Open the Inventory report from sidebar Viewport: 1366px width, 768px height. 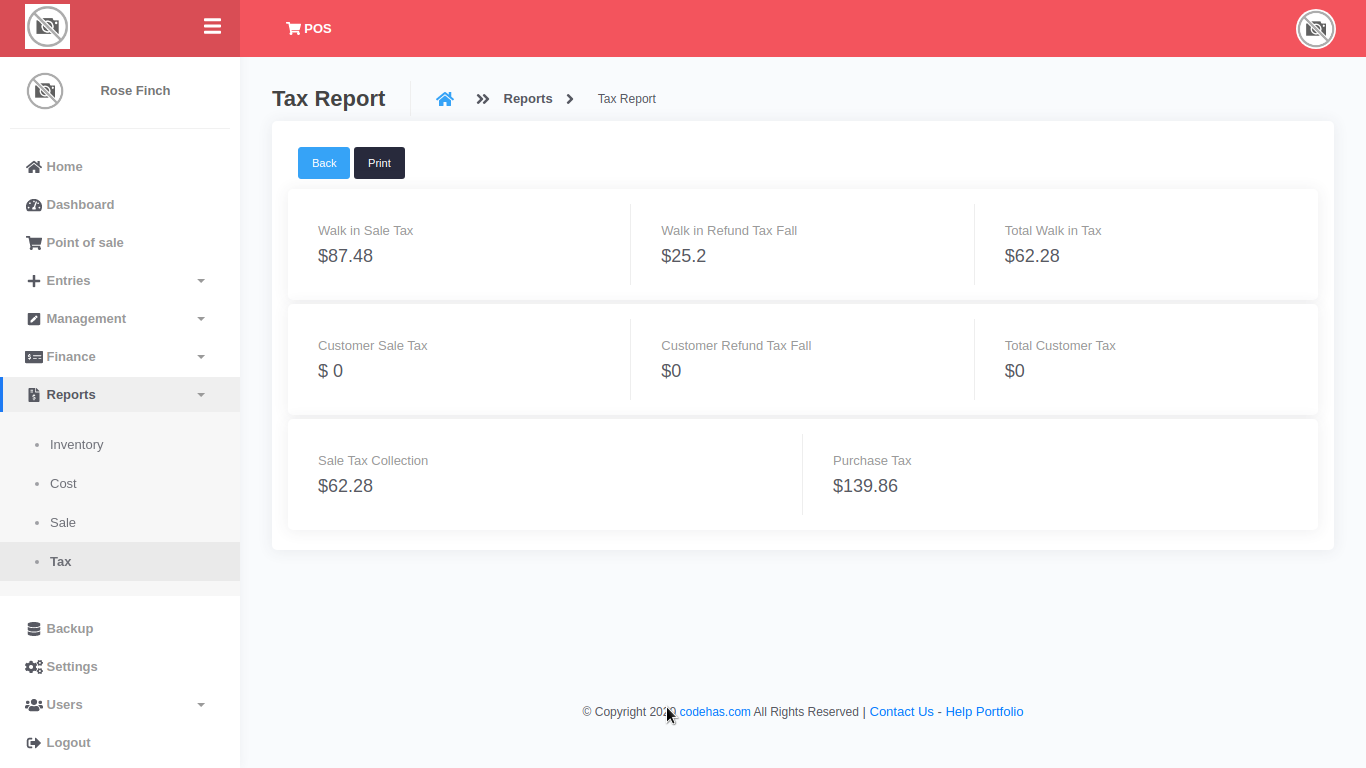pyautogui.click(x=76, y=444)
